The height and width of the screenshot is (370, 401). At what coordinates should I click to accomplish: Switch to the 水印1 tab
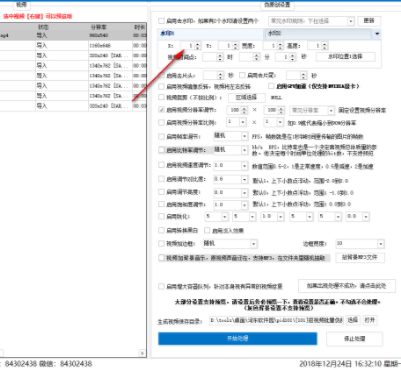(x=210, y=33)
